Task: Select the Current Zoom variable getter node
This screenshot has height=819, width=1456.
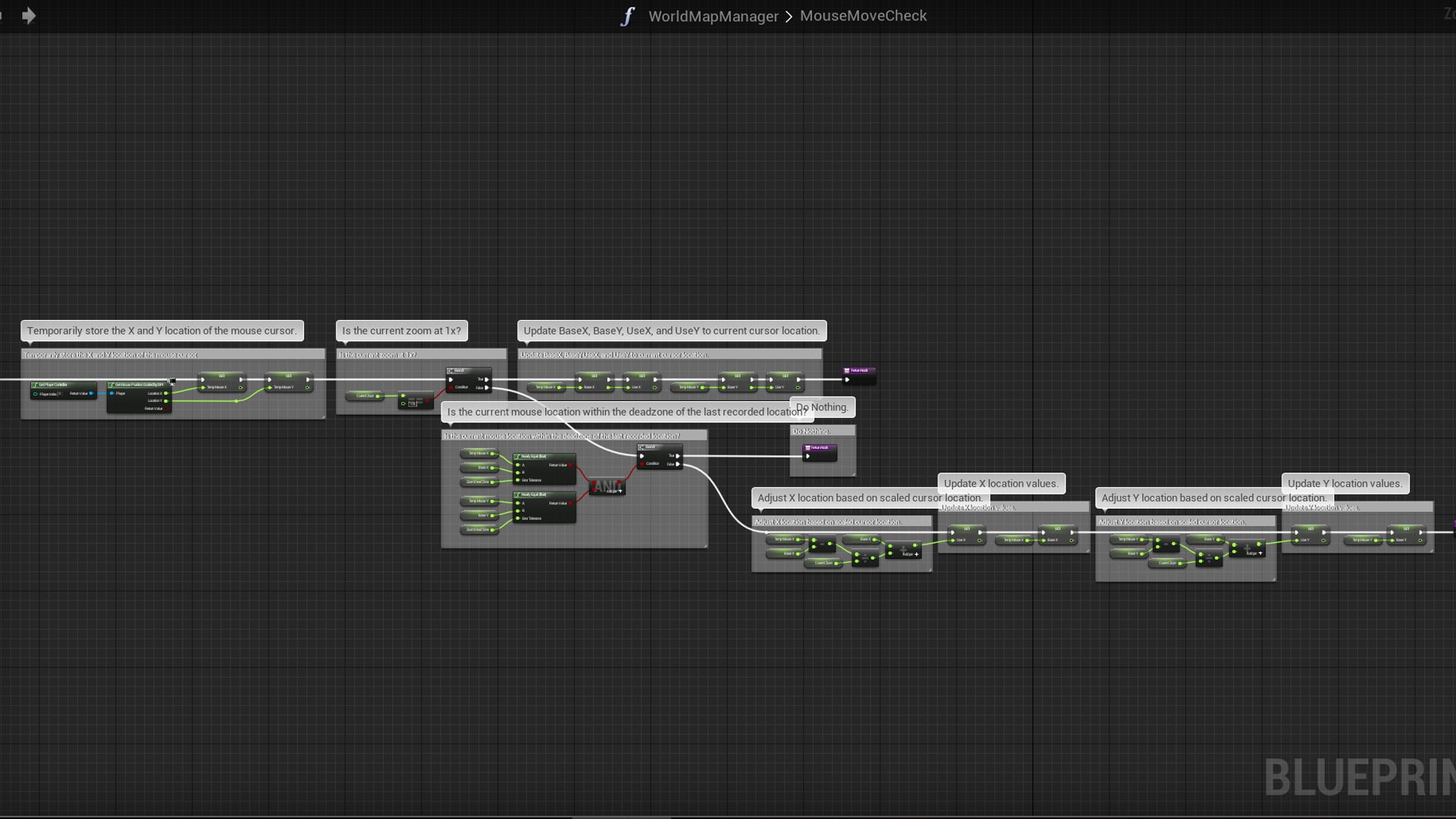Action: tap(365, 395)
